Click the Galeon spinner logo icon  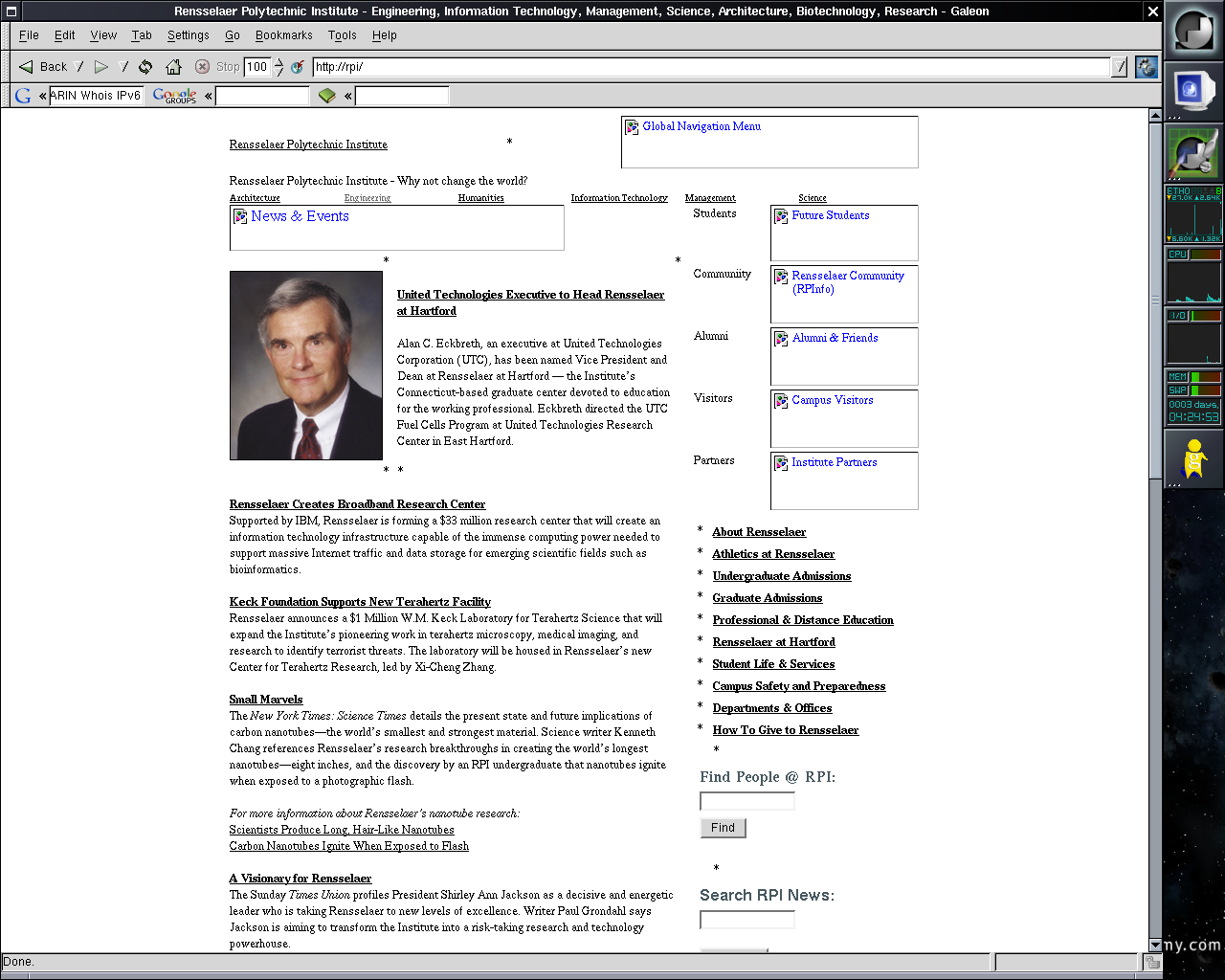(x=1147, y=67)
